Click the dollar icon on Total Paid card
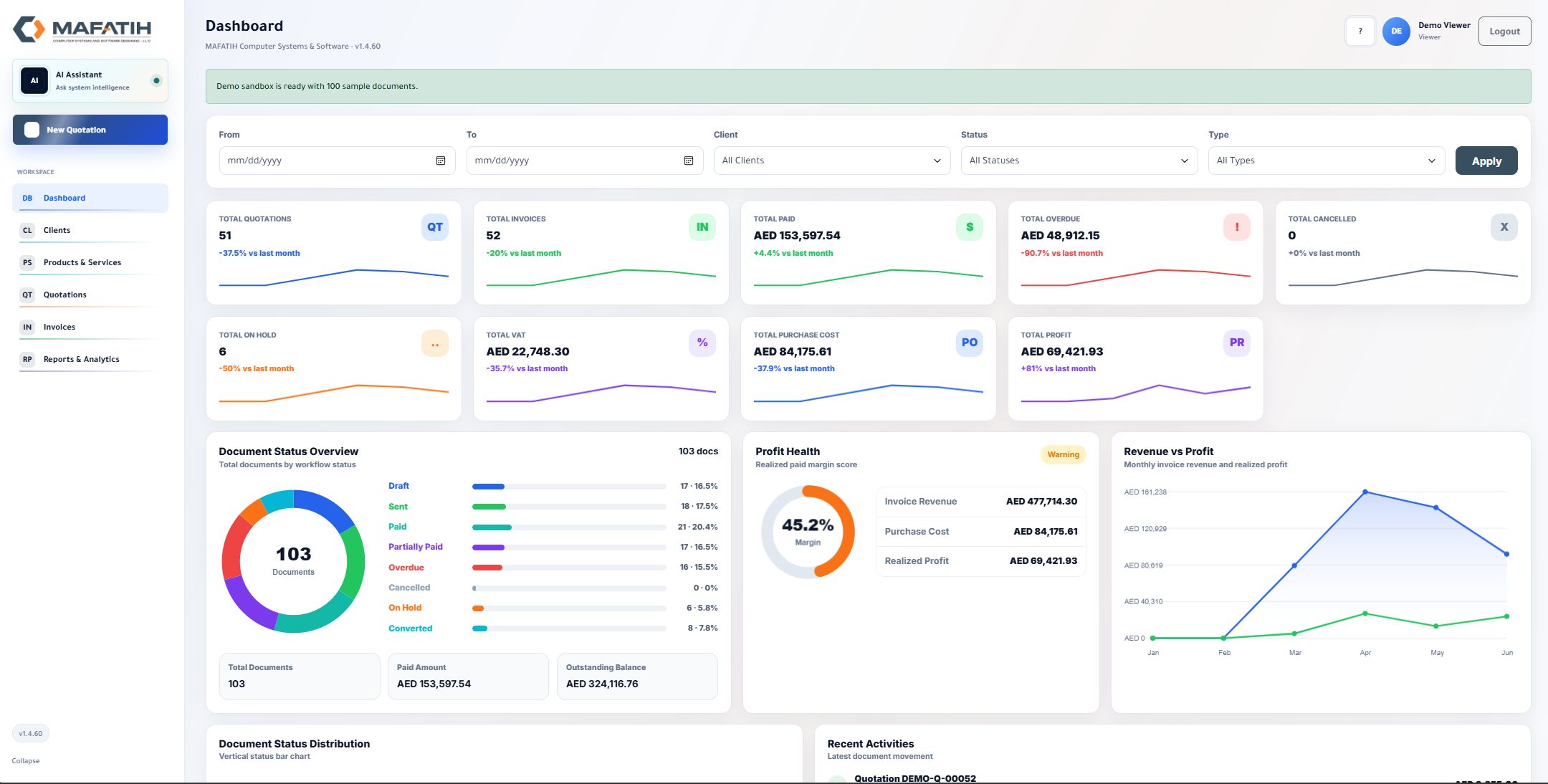The width and height of the screenshot is (1548, 784). 970,227
